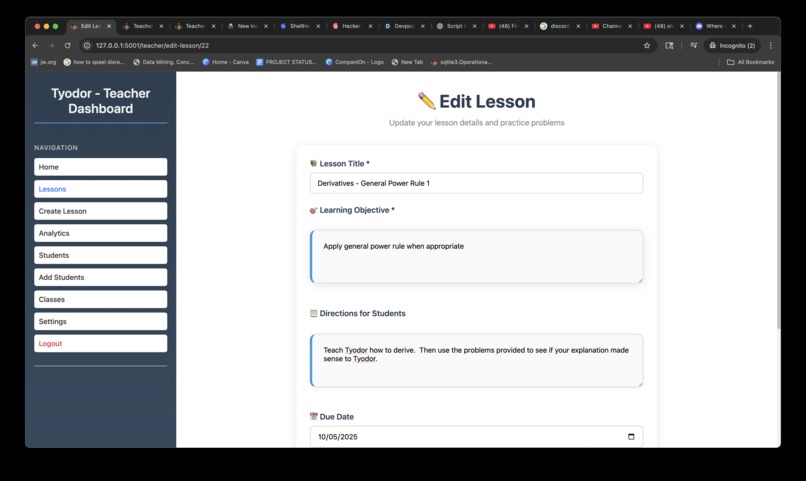Click the calendar icon in Due Date field
The height and width of the screenshot is (481, 806).
[x=631, y=436]
